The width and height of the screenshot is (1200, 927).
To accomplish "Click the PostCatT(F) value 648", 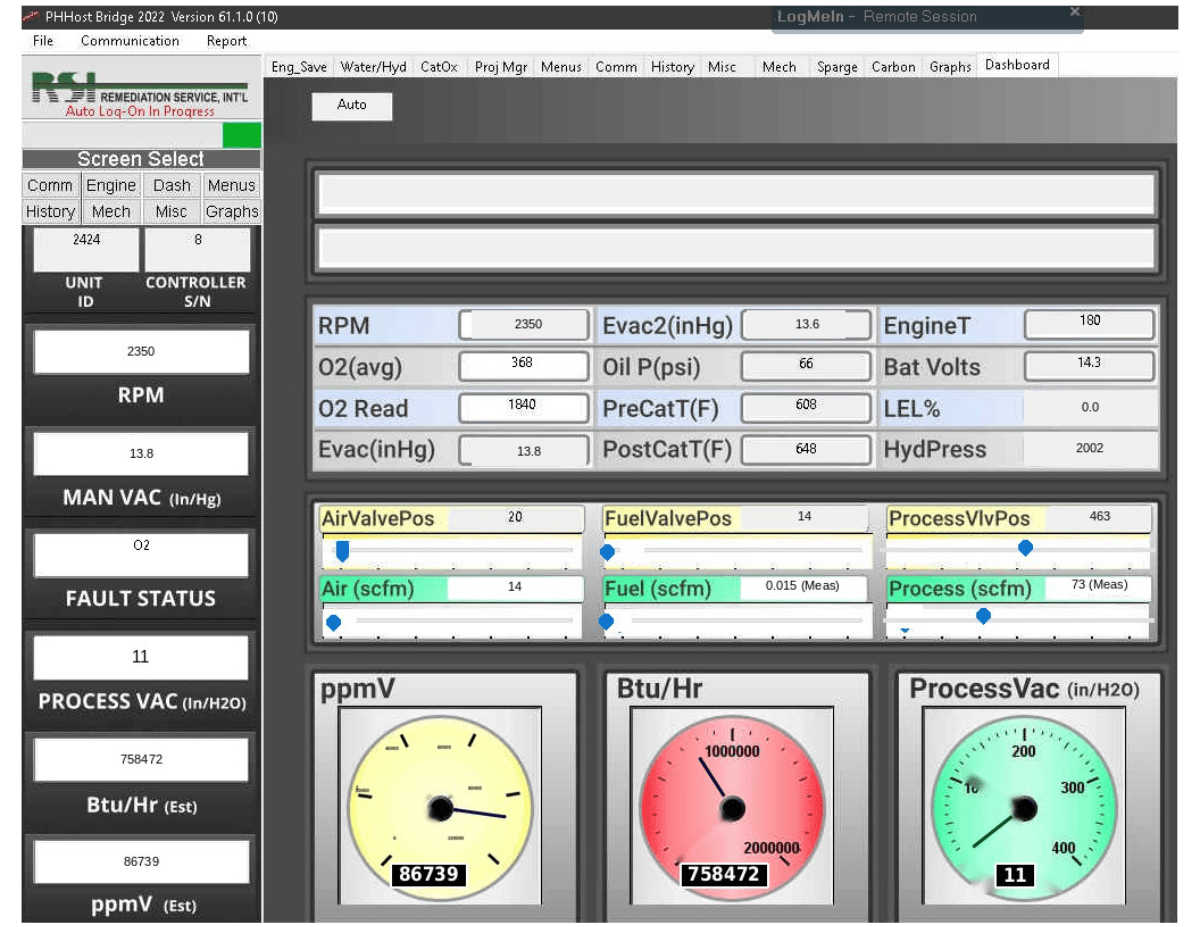I will pyautogui.click(x=808, y=451).
